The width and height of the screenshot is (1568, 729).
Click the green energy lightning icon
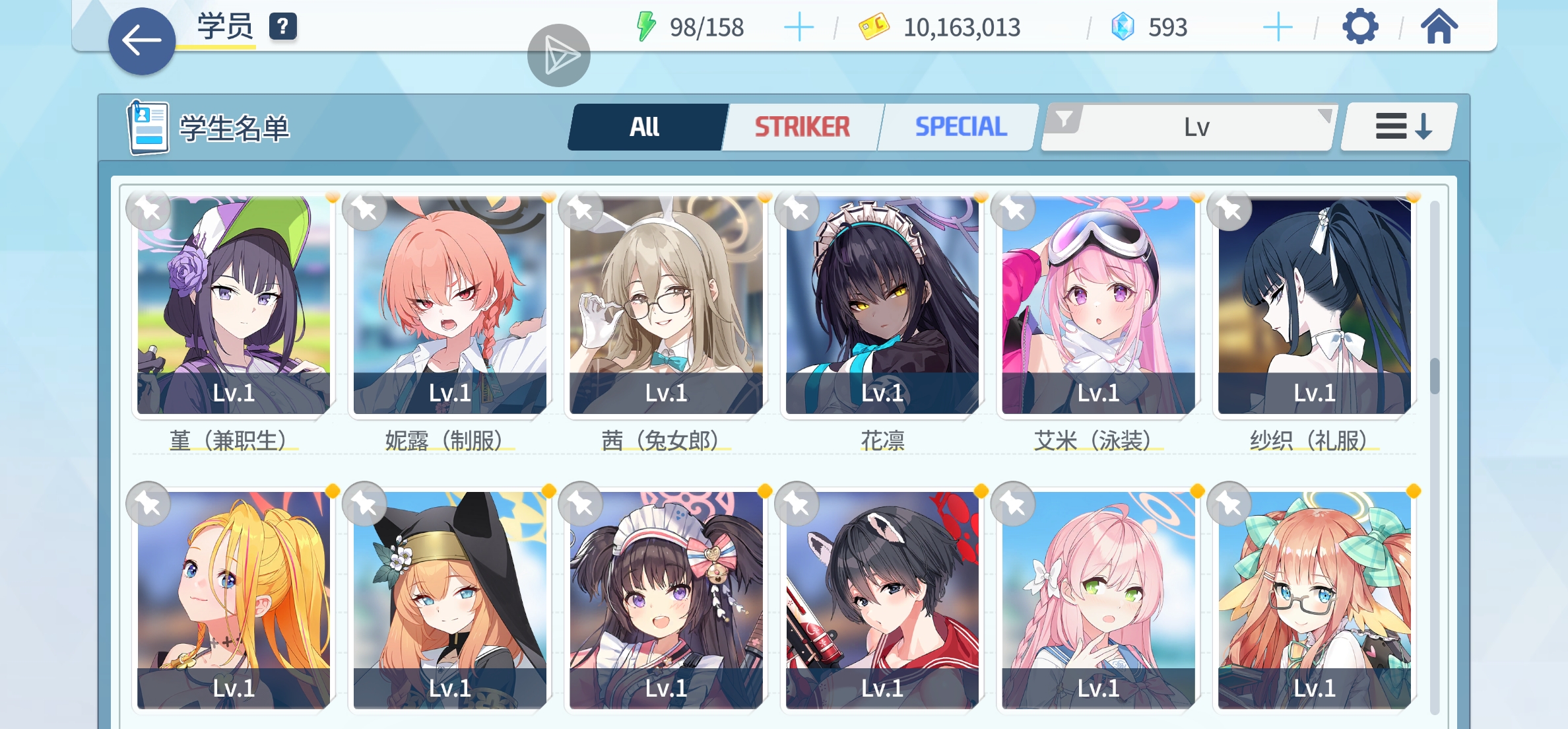646,26
